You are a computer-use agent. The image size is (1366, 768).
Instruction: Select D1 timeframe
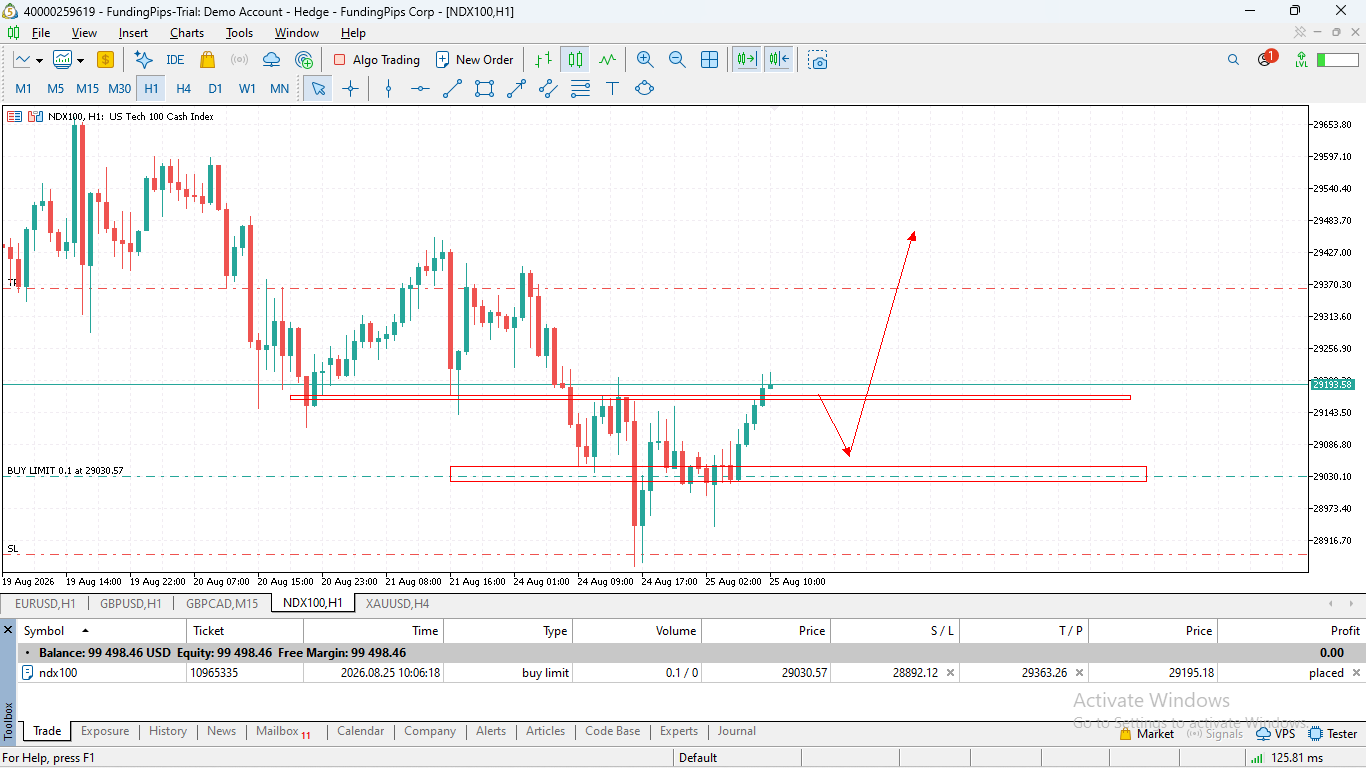[215, 89]
